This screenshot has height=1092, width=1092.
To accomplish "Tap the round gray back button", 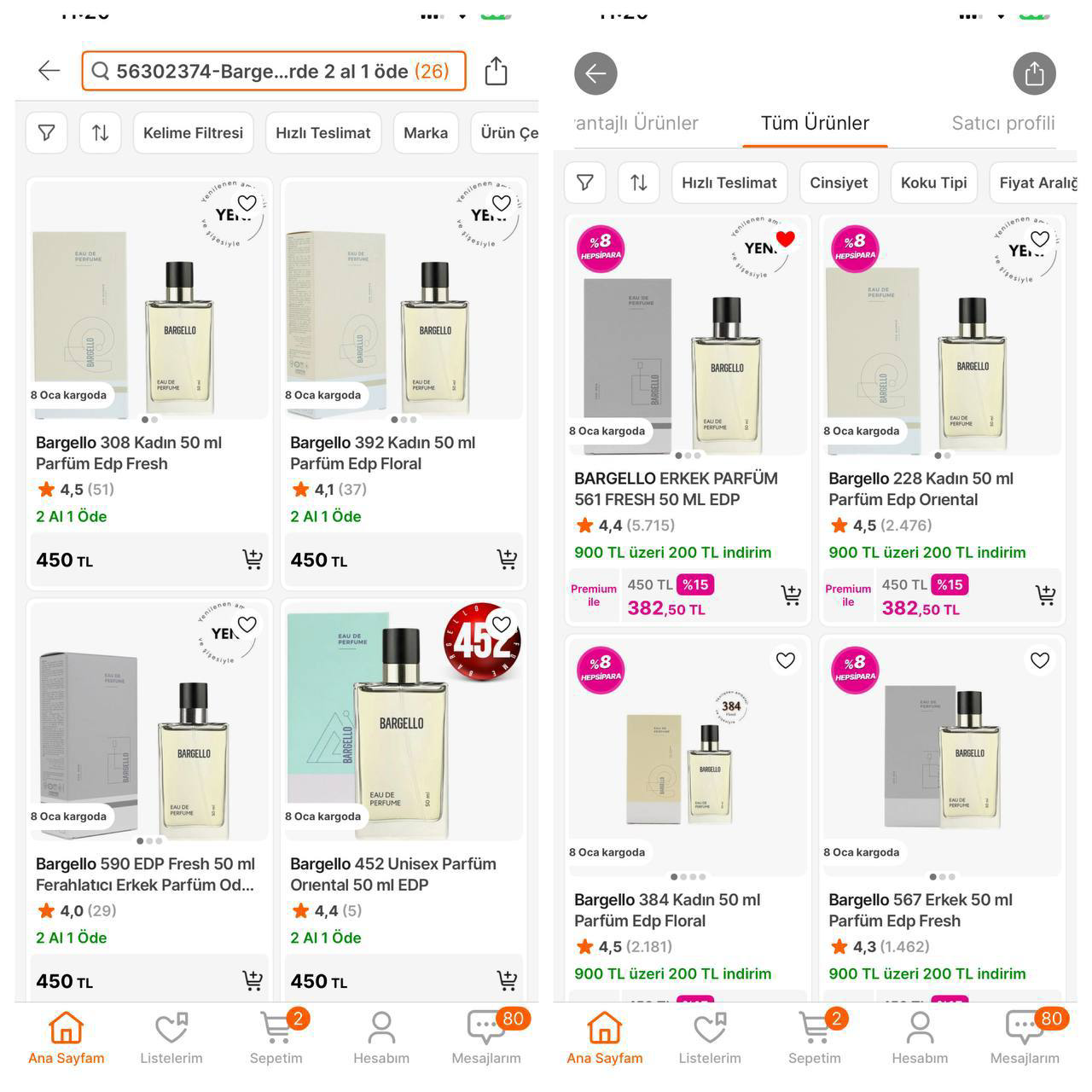I will coord(595,73).
